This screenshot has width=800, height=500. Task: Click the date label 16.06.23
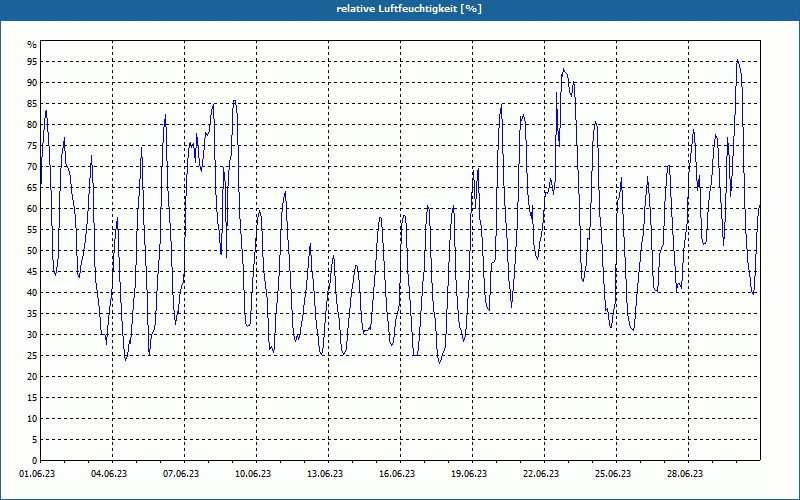pos(396,474)
